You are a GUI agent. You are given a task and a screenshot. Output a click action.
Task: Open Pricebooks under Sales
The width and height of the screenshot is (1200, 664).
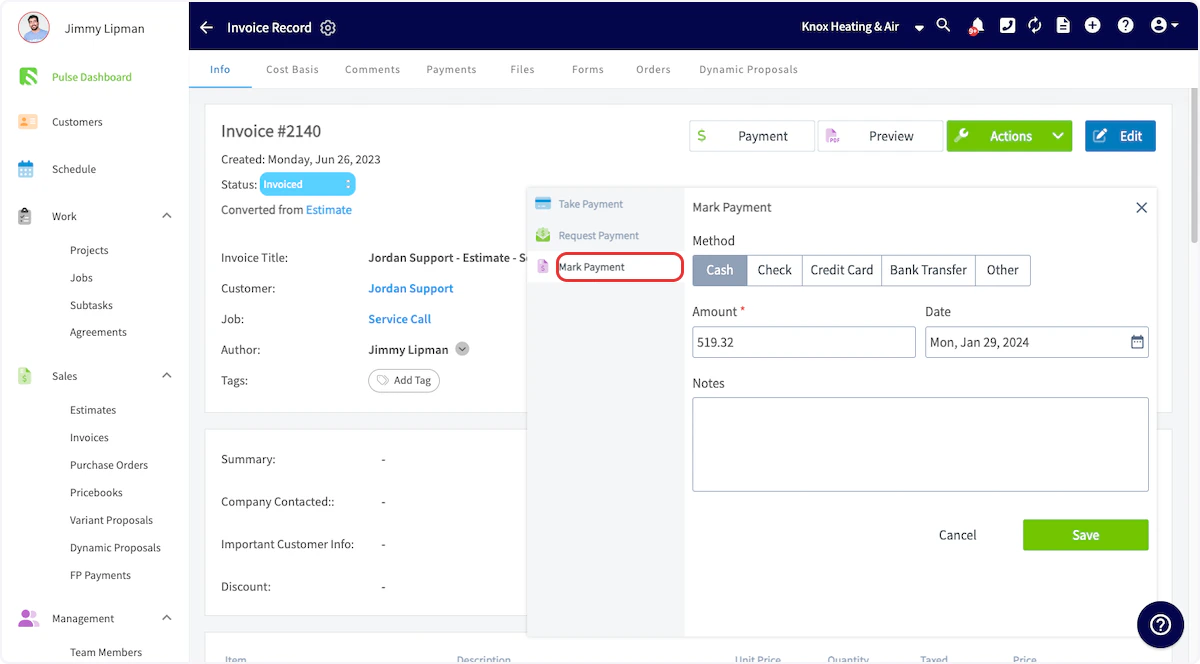tap(96, 493)
